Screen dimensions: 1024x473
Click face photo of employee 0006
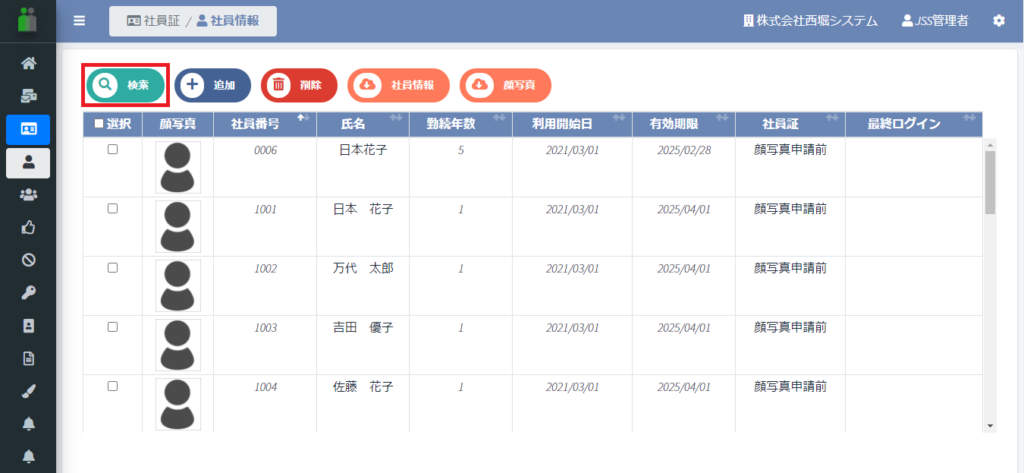(x=178, y=167)
